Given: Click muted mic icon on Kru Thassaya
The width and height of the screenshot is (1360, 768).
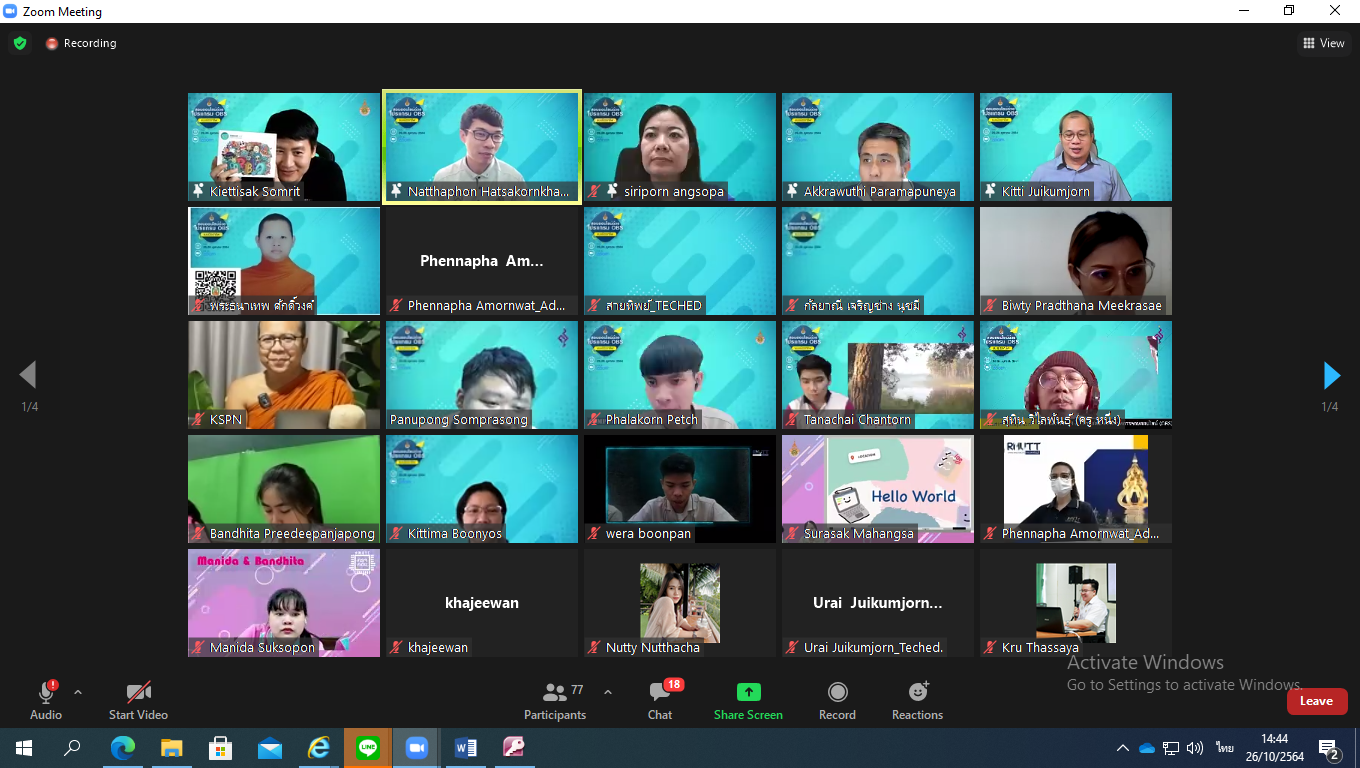Looking at the screenshot, I should tap(991, 648).
